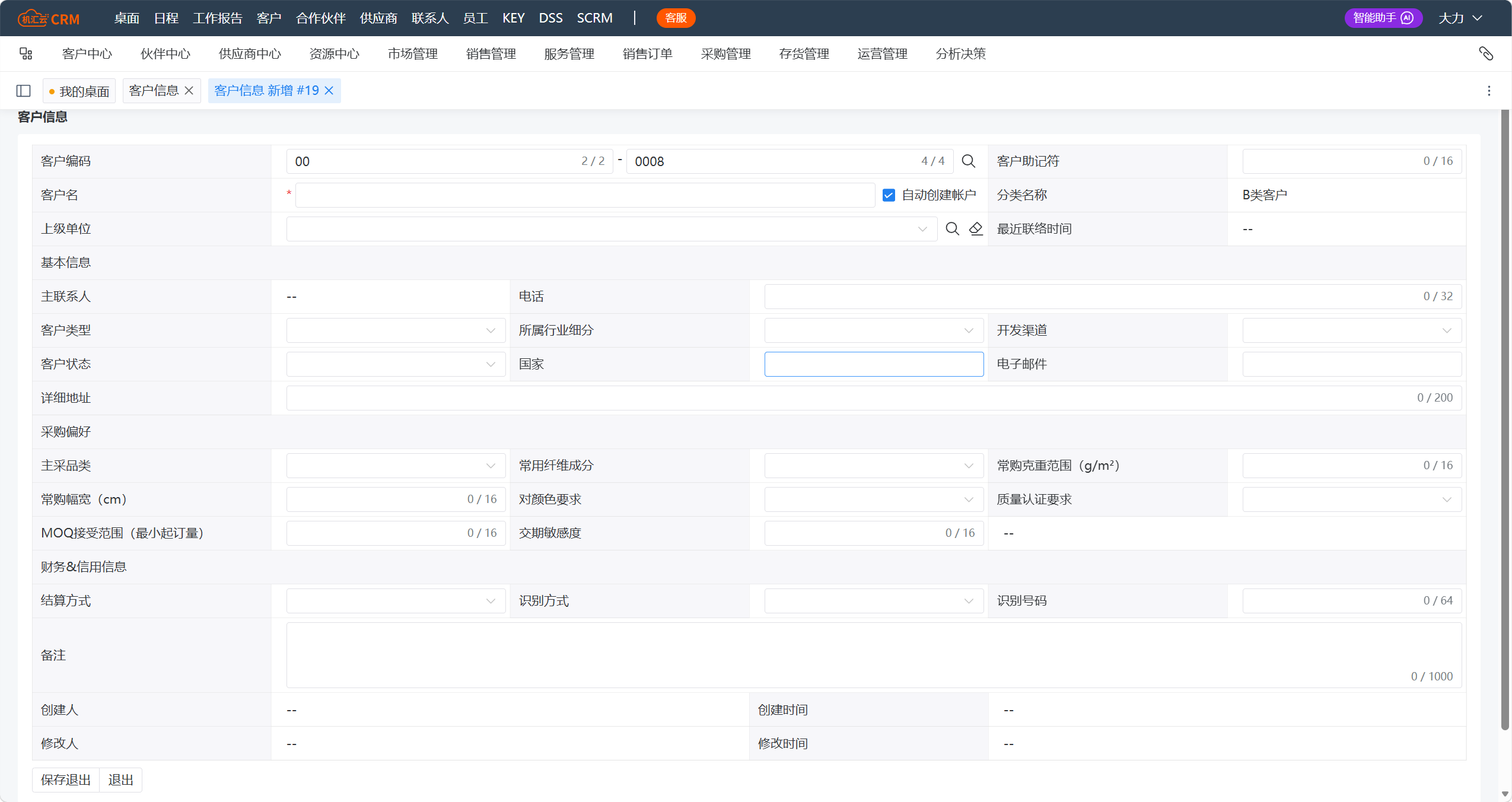The width and height of the screenshot is (1512, 802).
Task: Close the 客户信息 tab
Action: click(189, 91)
